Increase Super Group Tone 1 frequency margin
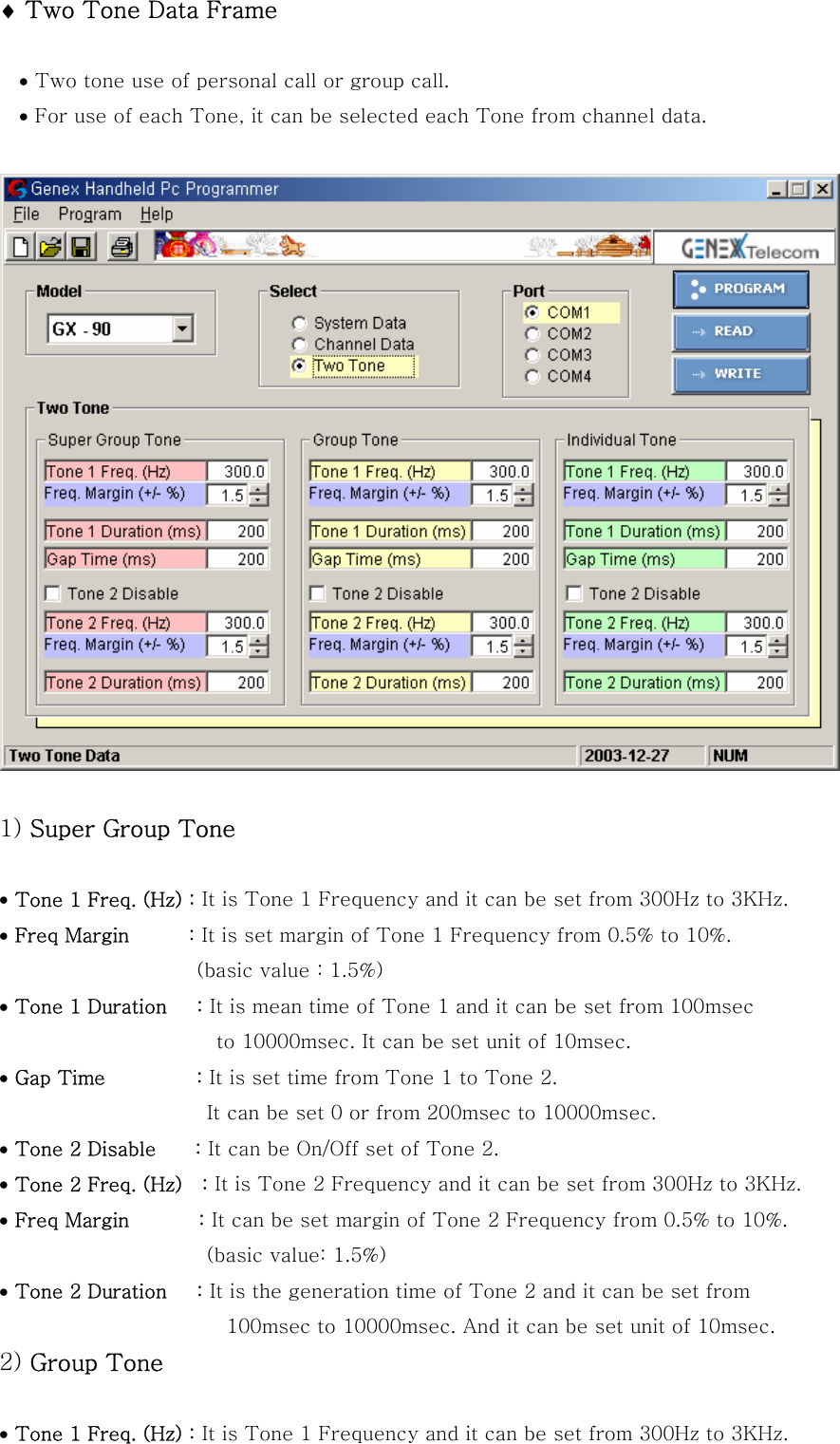 coord(256,488)
